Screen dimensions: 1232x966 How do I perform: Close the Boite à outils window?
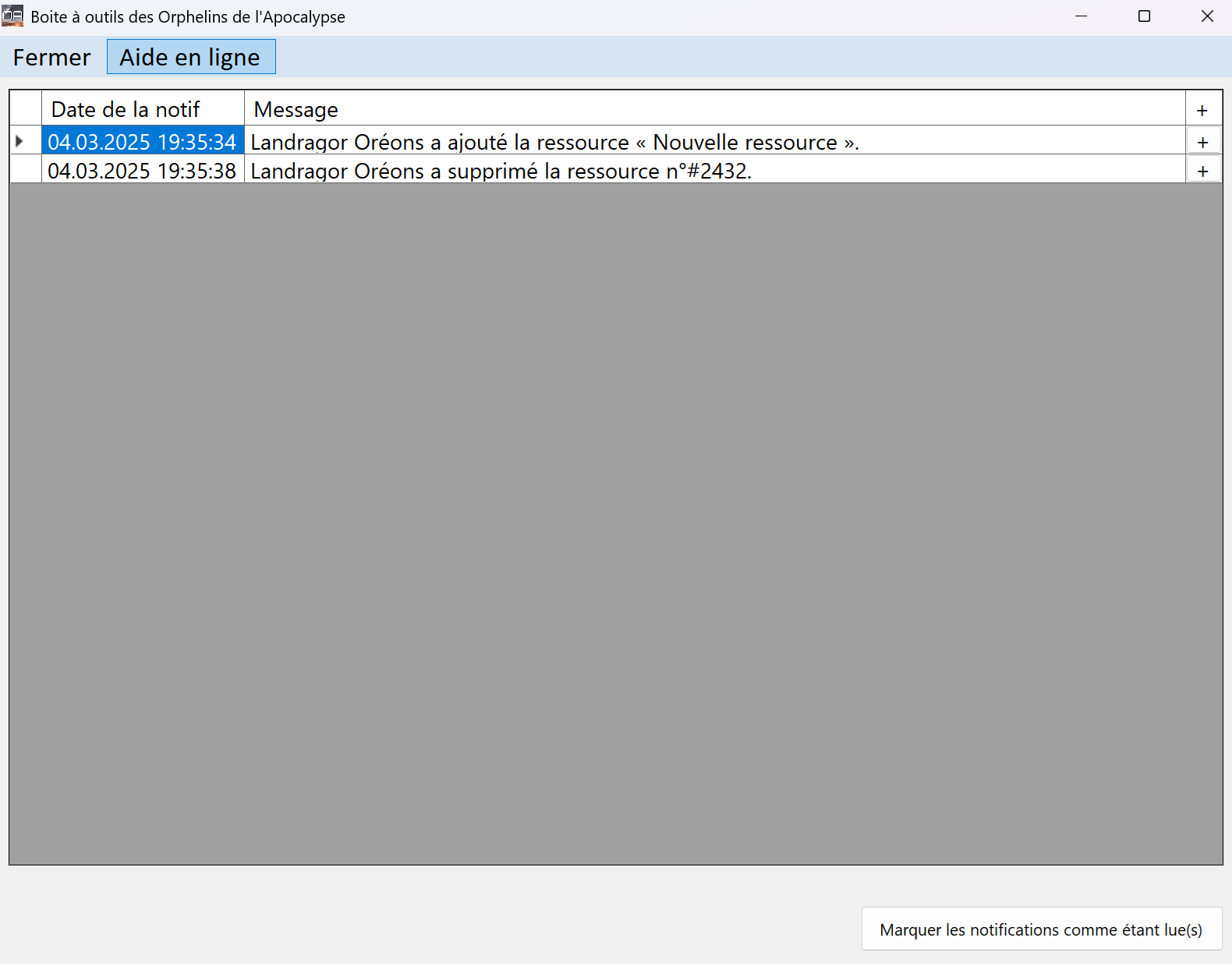pyautogui.click(x=1207, y=16)
